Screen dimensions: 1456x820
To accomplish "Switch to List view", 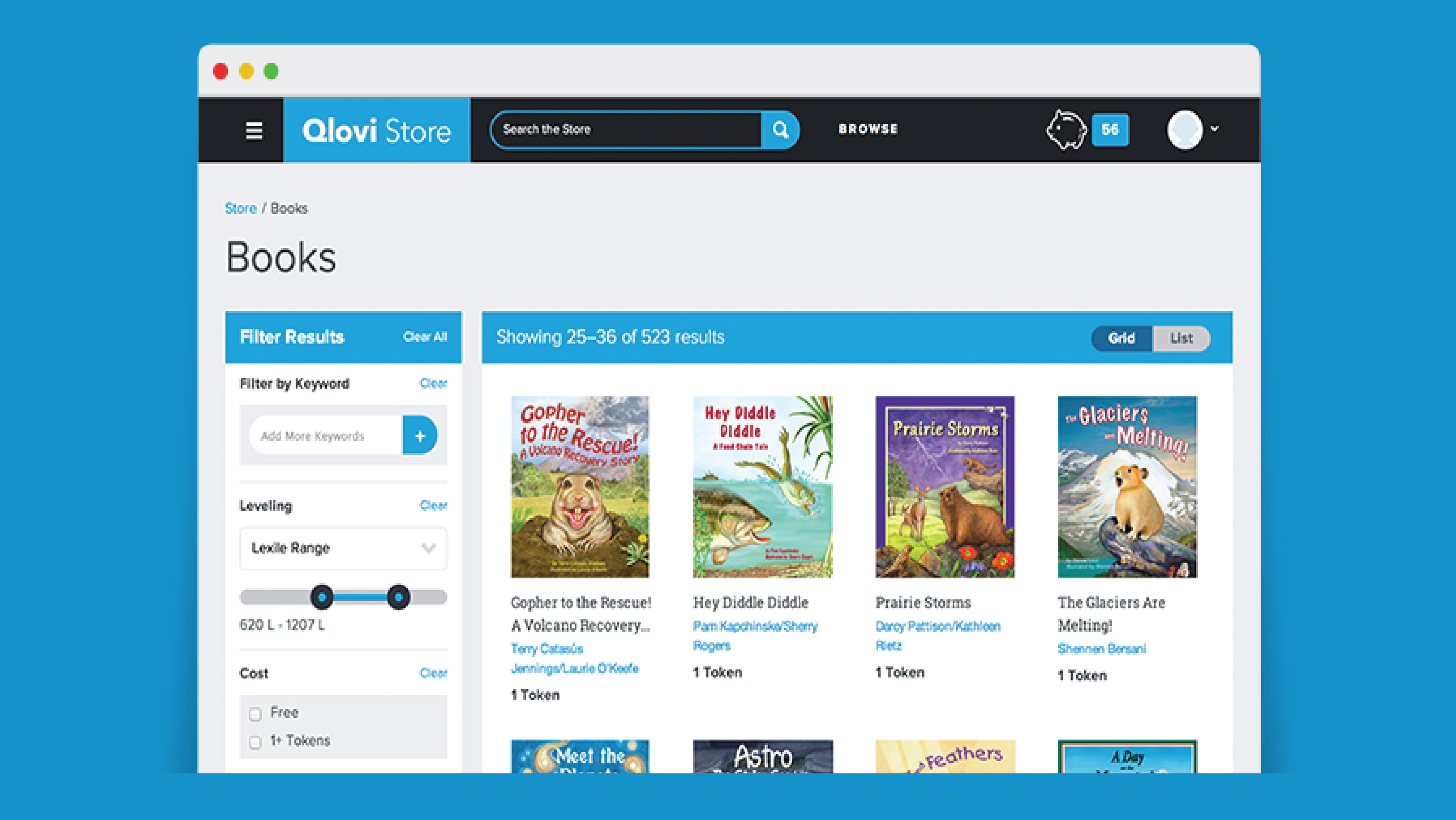I will [1181, 338].
